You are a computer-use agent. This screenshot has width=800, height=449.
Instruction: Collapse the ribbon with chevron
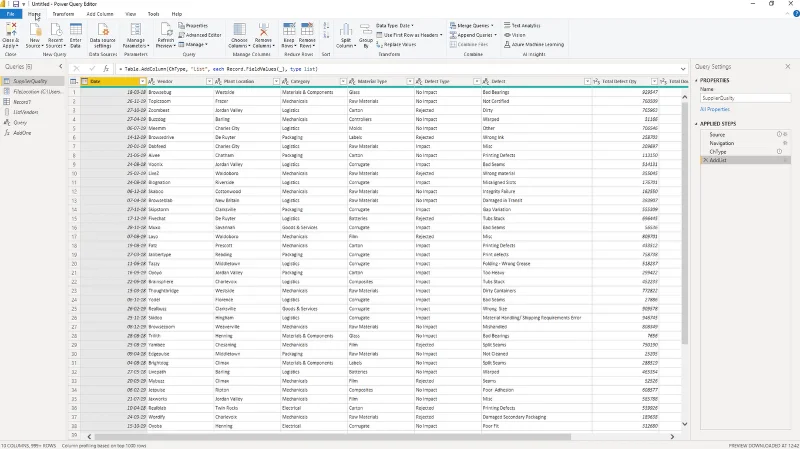pos(788,14)
